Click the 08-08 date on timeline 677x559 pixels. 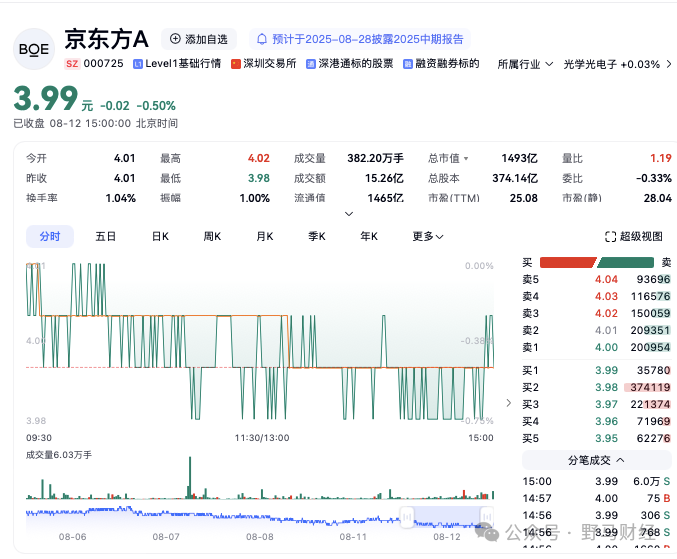click(x=259, y=537)
